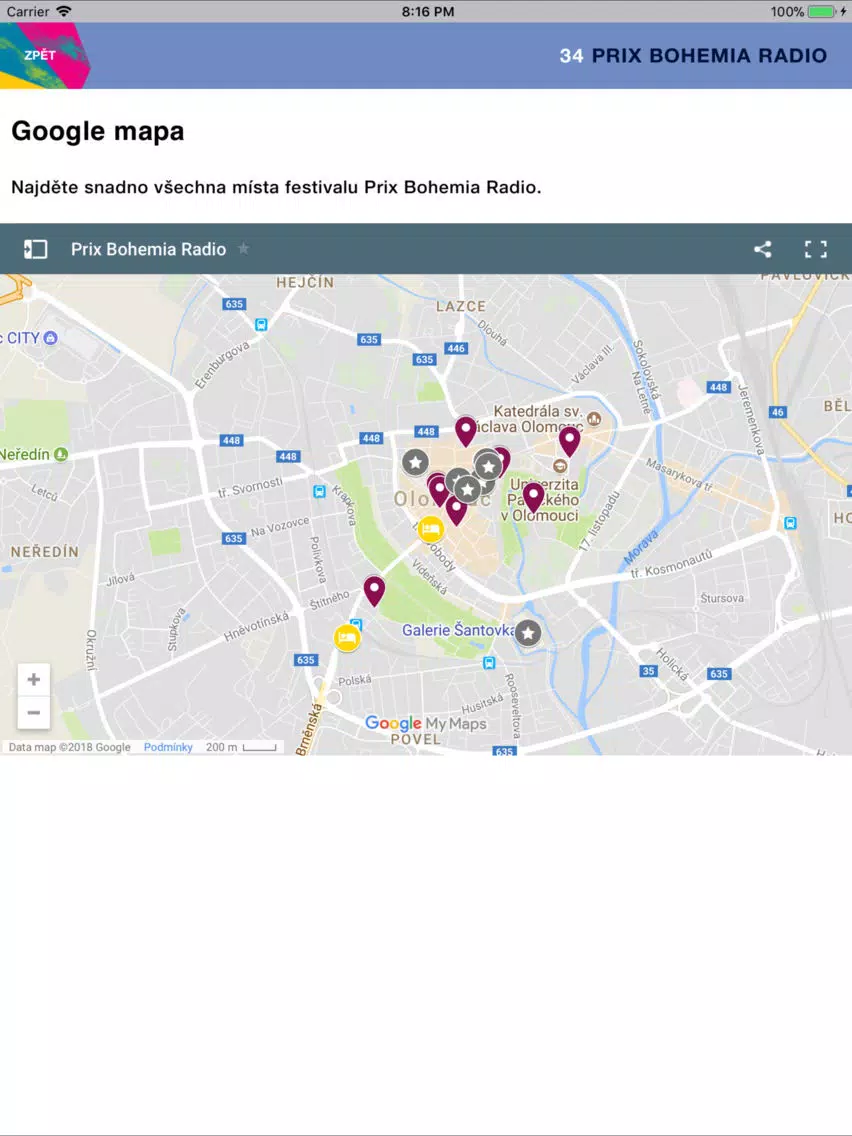Click the Prix Bohemia Radio map title
Image resolution: width=852 pixels, height=1136 pixels.
click(x=149, y=249)
